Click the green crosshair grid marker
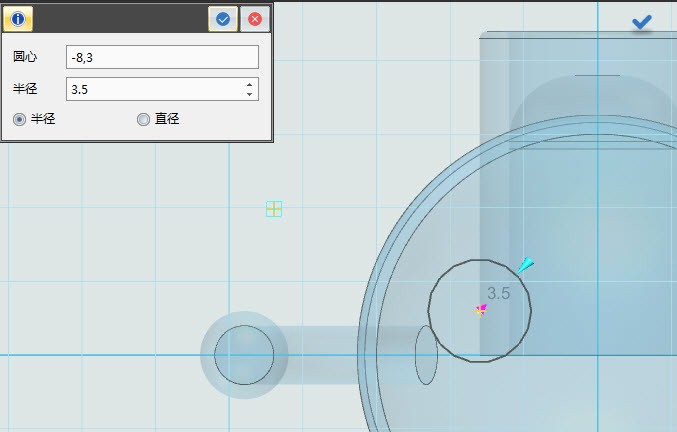 (274, 208)
